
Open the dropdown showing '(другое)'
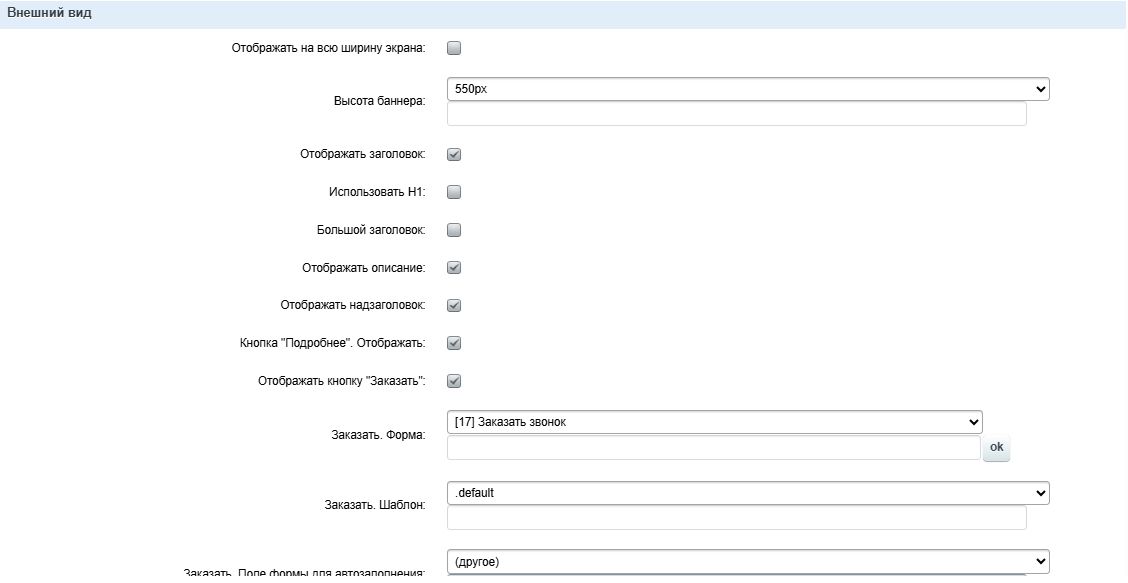pyautogui.click(x=747, y=562)
